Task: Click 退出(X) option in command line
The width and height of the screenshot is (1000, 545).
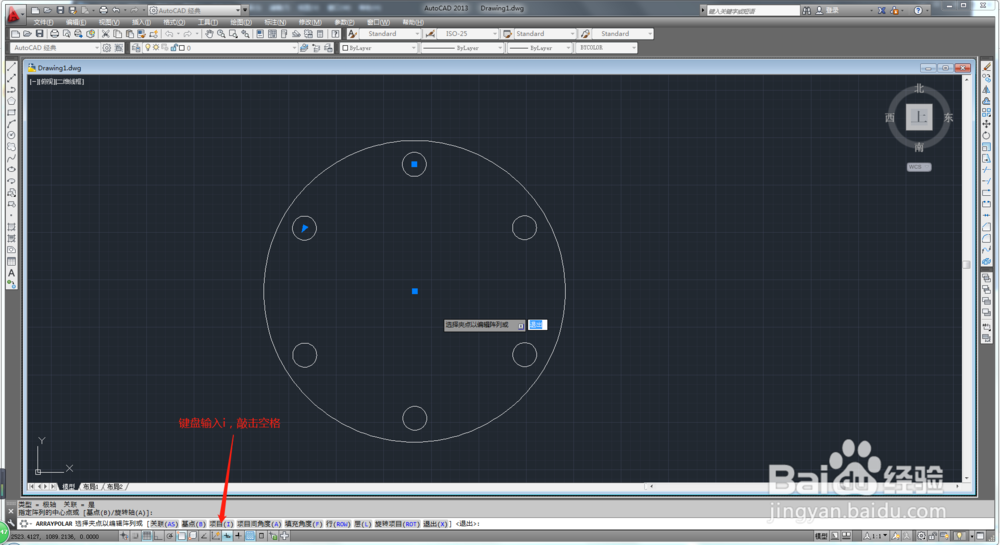Action: pyautogui.click(x=436, y=524)
